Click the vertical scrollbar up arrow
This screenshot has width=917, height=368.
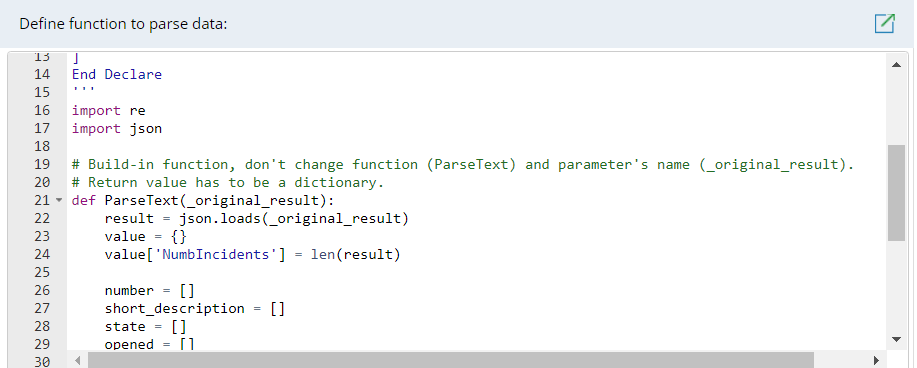tap(896, 65)
